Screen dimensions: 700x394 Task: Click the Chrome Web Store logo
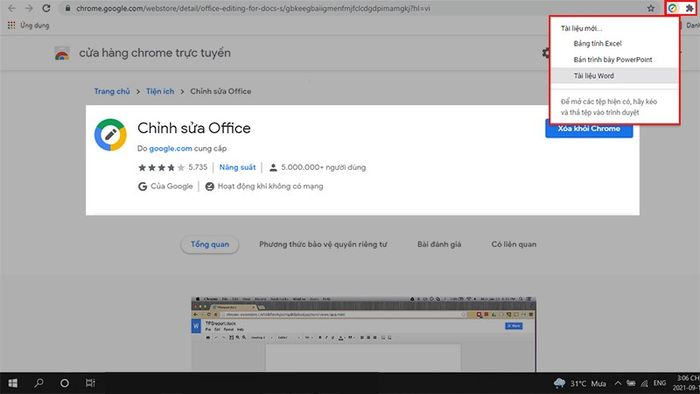pyautogui.click(x=62, y=53)
